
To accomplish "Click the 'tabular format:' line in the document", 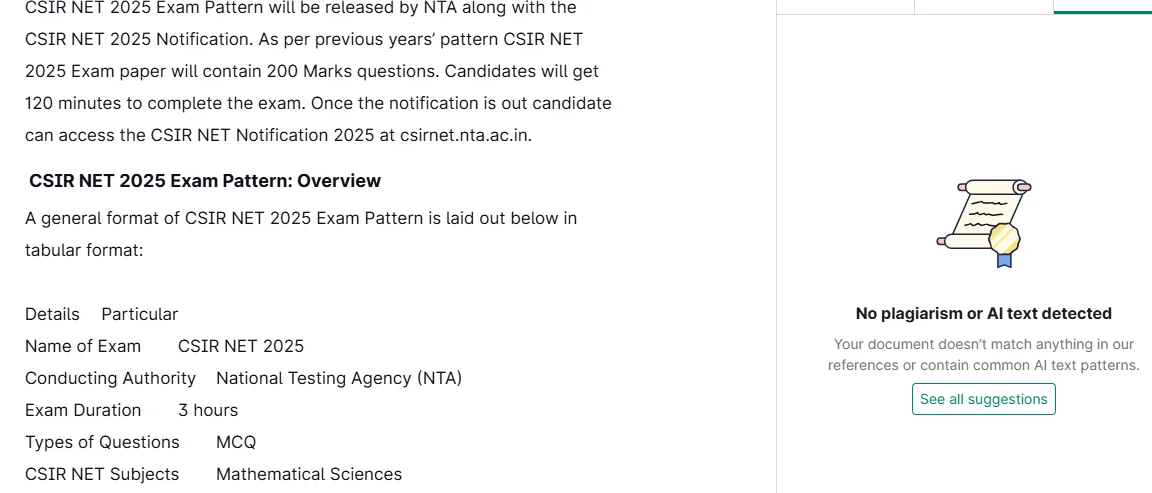I will 84,250.
